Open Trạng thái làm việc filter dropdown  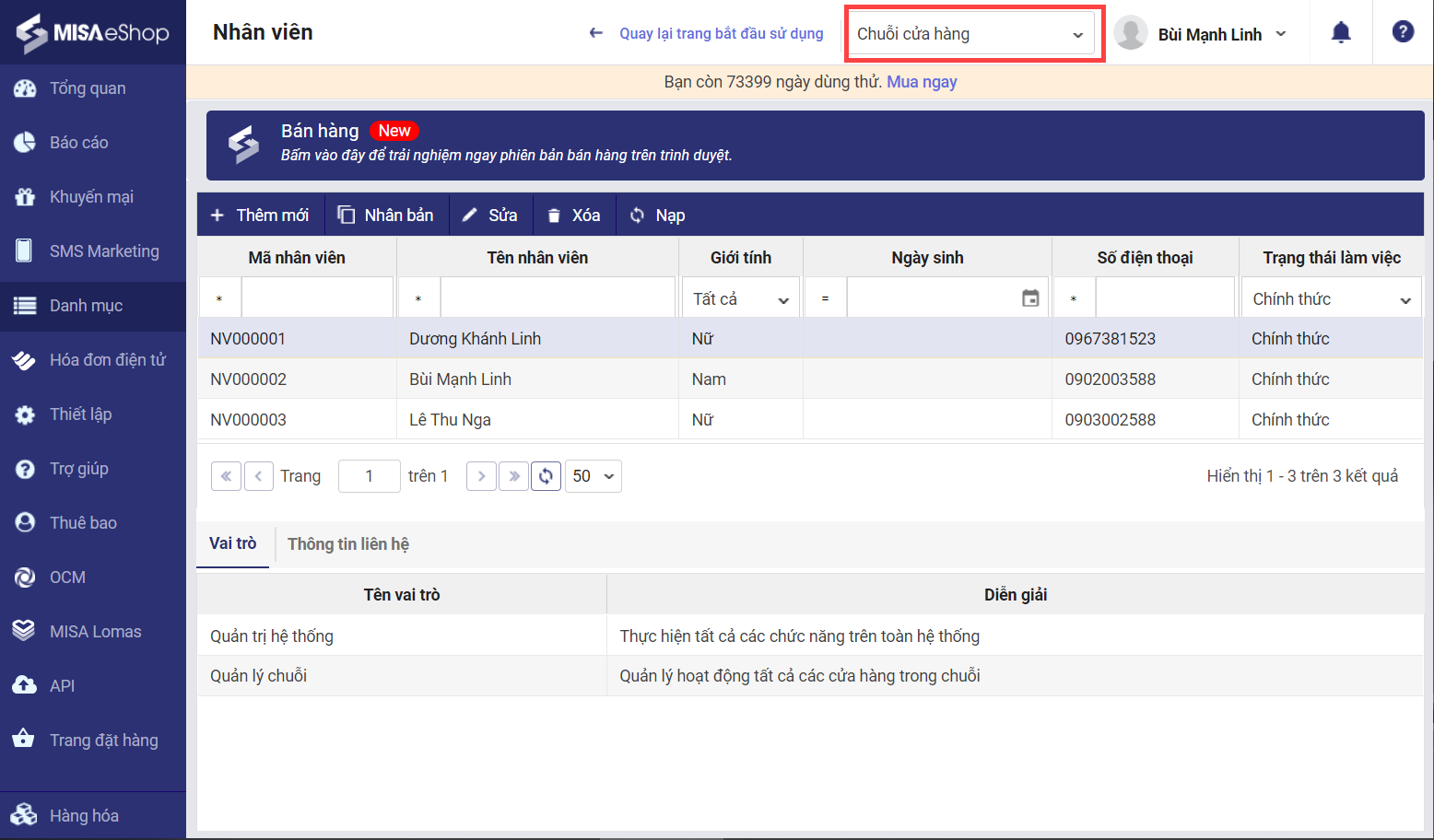pyautogui.click(x=1331, y=299)
